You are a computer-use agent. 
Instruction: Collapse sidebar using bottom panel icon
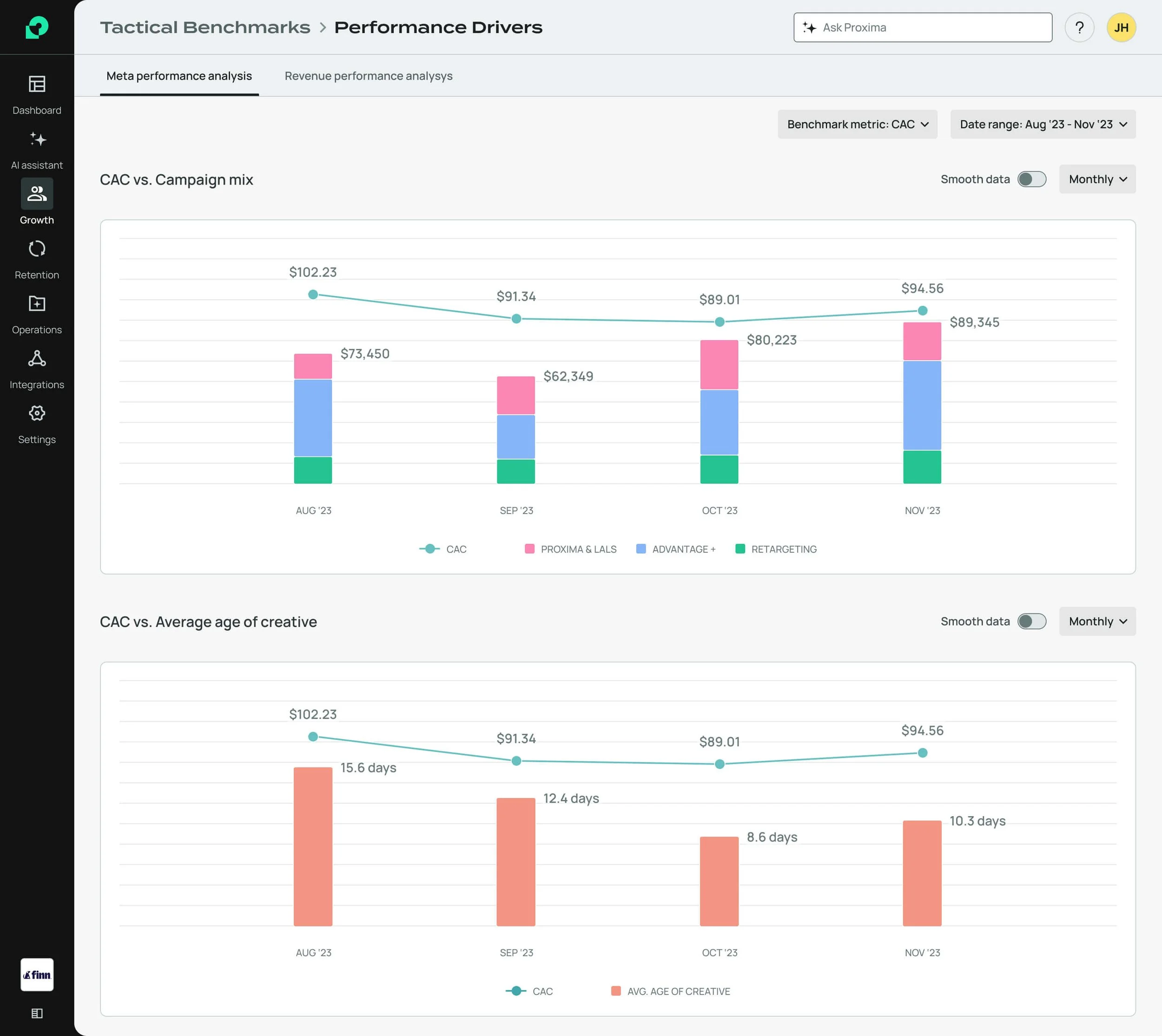click(37, 1013)
